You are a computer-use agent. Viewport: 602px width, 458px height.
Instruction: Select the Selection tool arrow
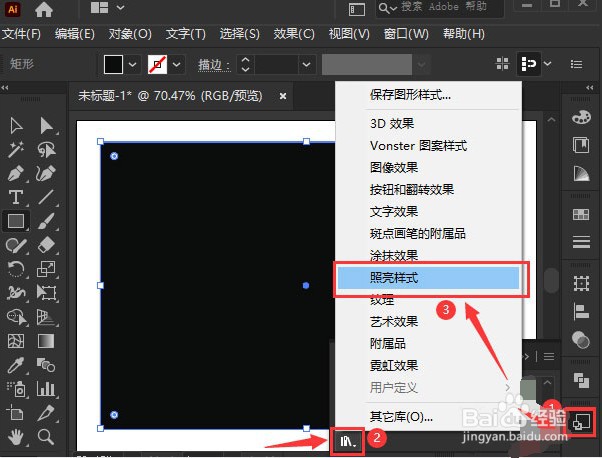[x=16, y=126]
